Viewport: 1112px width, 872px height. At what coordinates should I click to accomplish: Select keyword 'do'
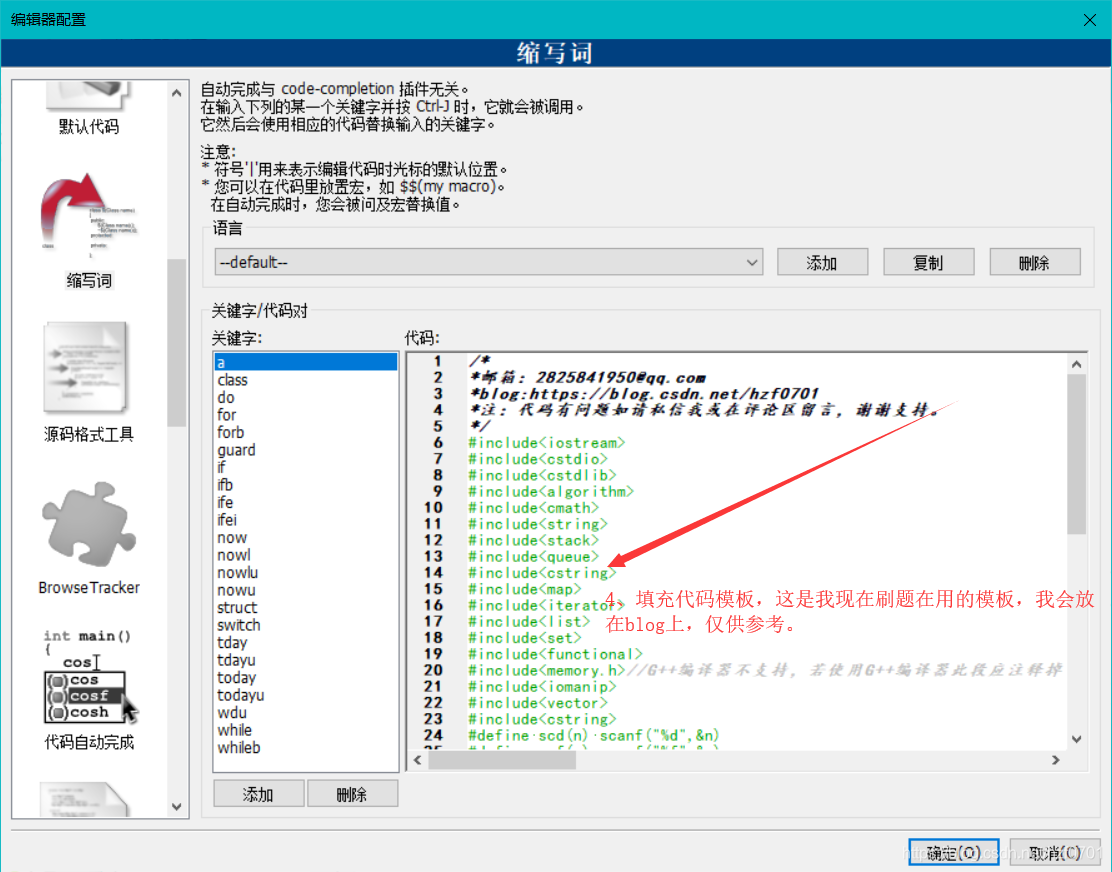(x=306, y=398)
